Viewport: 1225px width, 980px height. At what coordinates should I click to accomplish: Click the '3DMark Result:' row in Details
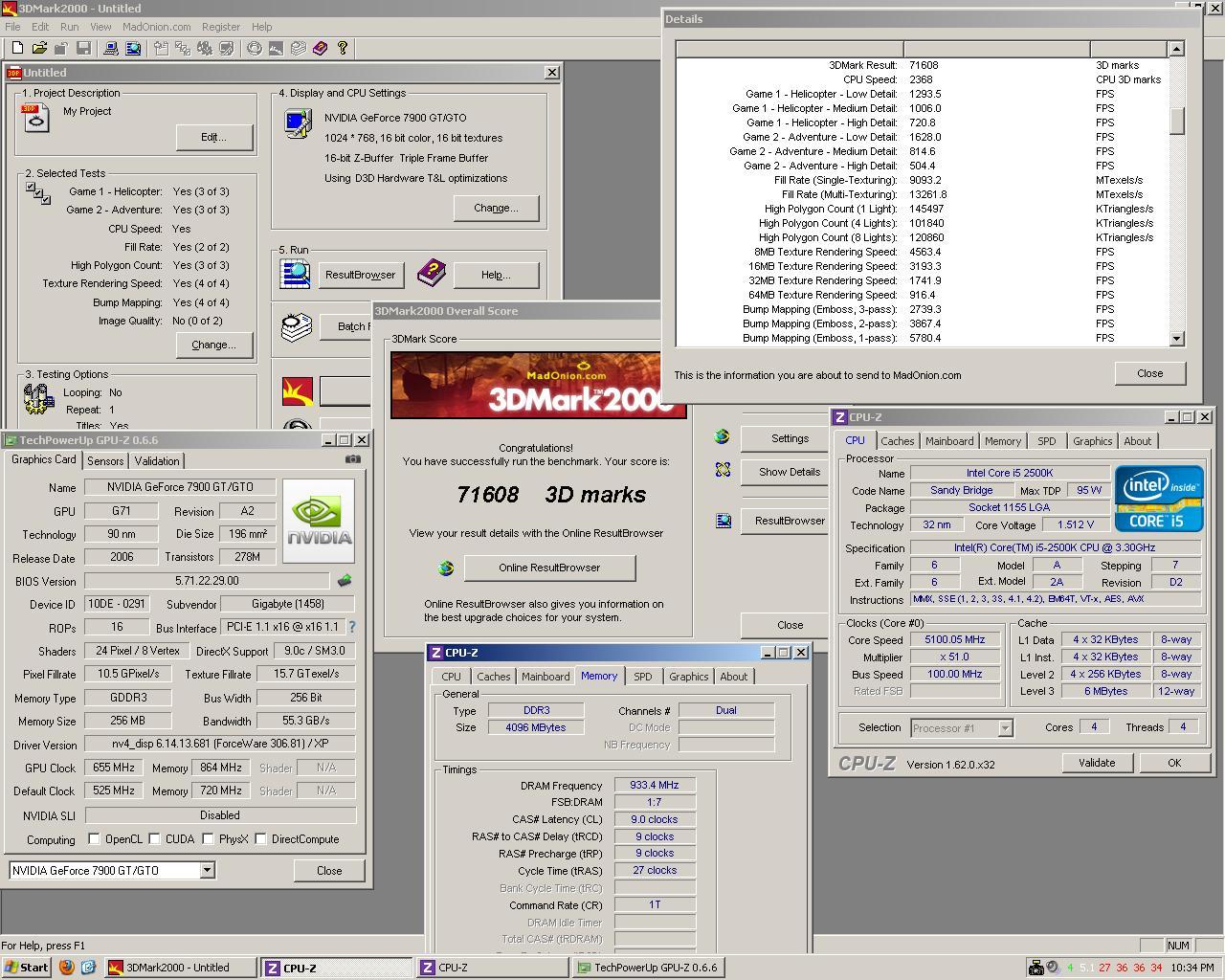coord(923,65)
